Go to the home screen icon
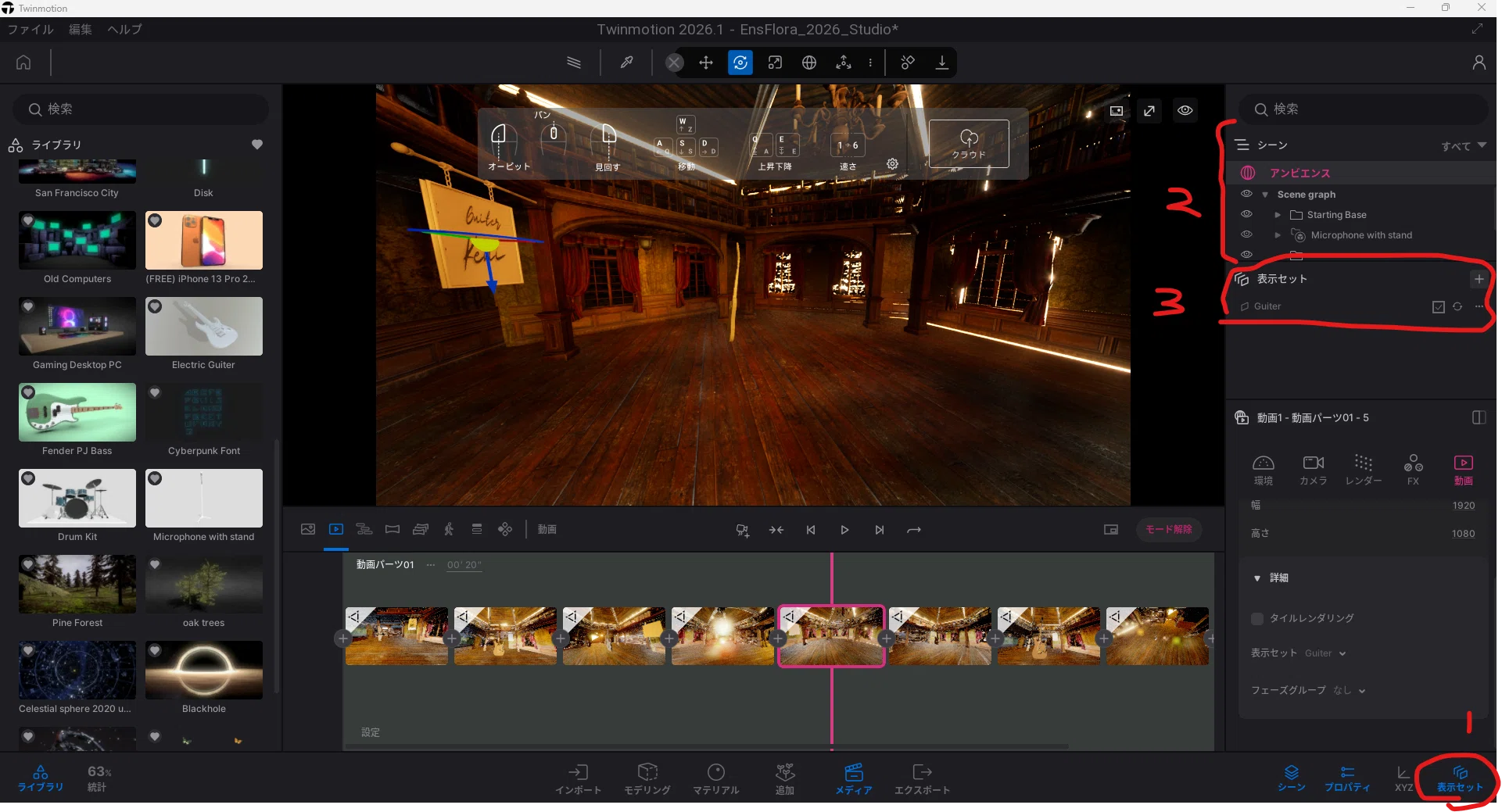Viewport: 1502px width, 812px height. point(23,63)
